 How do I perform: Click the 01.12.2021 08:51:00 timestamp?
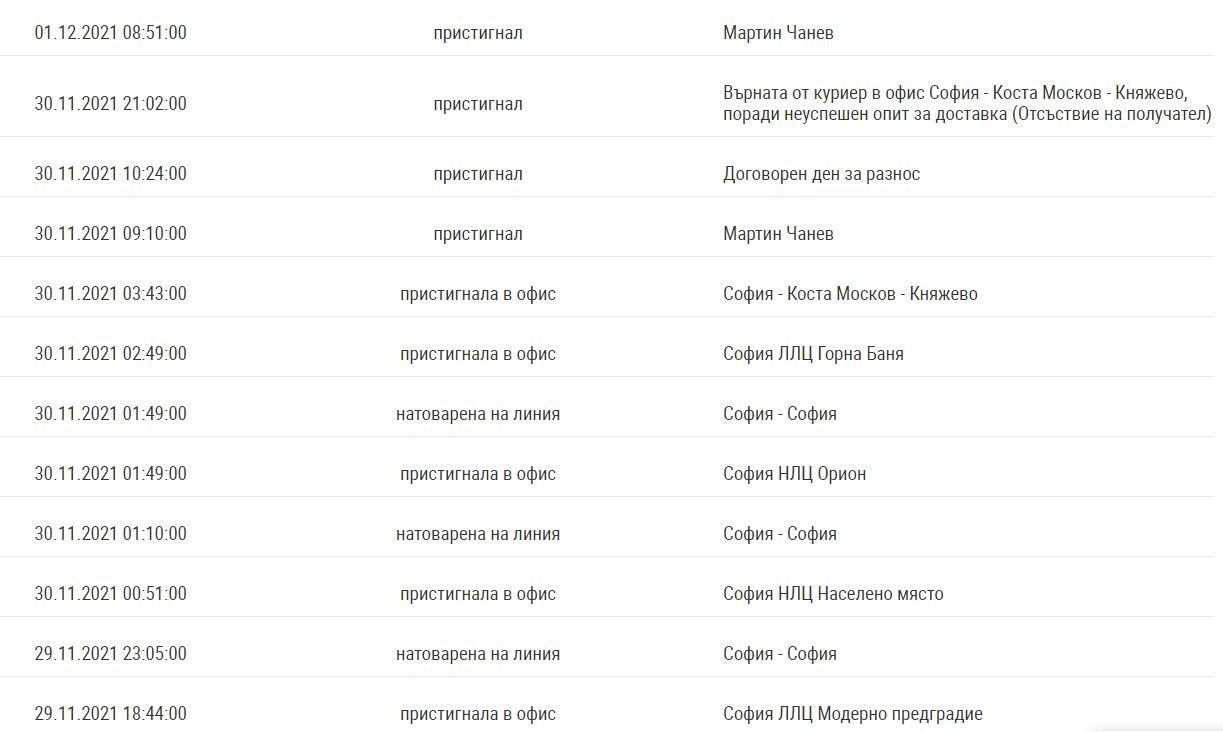[x=110, y=33]
